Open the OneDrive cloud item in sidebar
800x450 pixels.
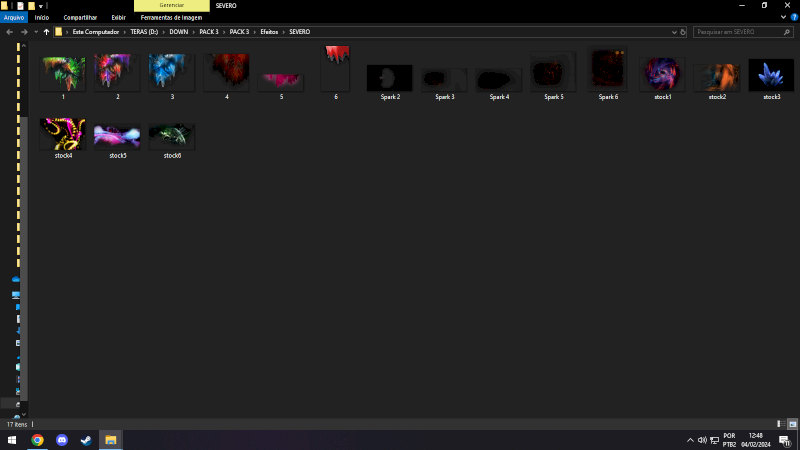coord(16,279)
